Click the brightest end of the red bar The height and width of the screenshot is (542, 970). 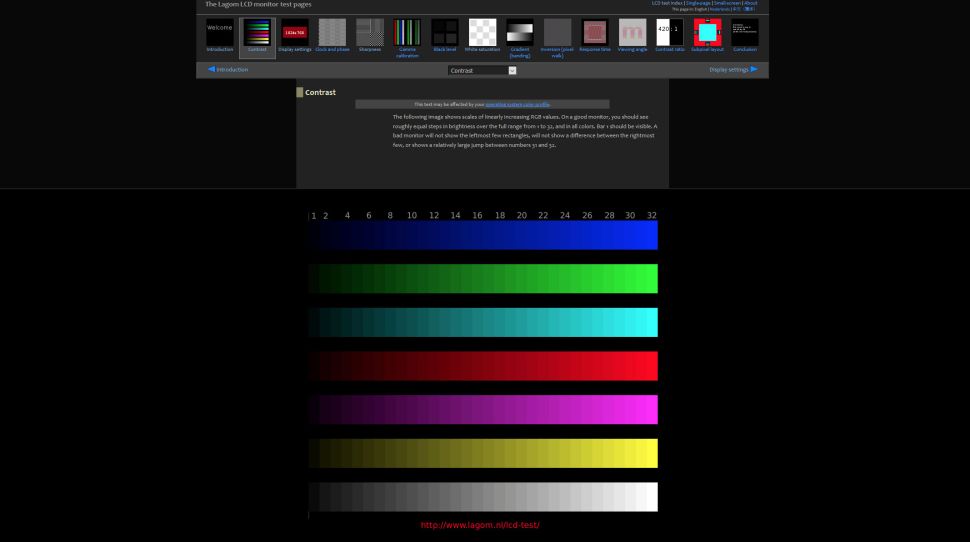[652, 365]
